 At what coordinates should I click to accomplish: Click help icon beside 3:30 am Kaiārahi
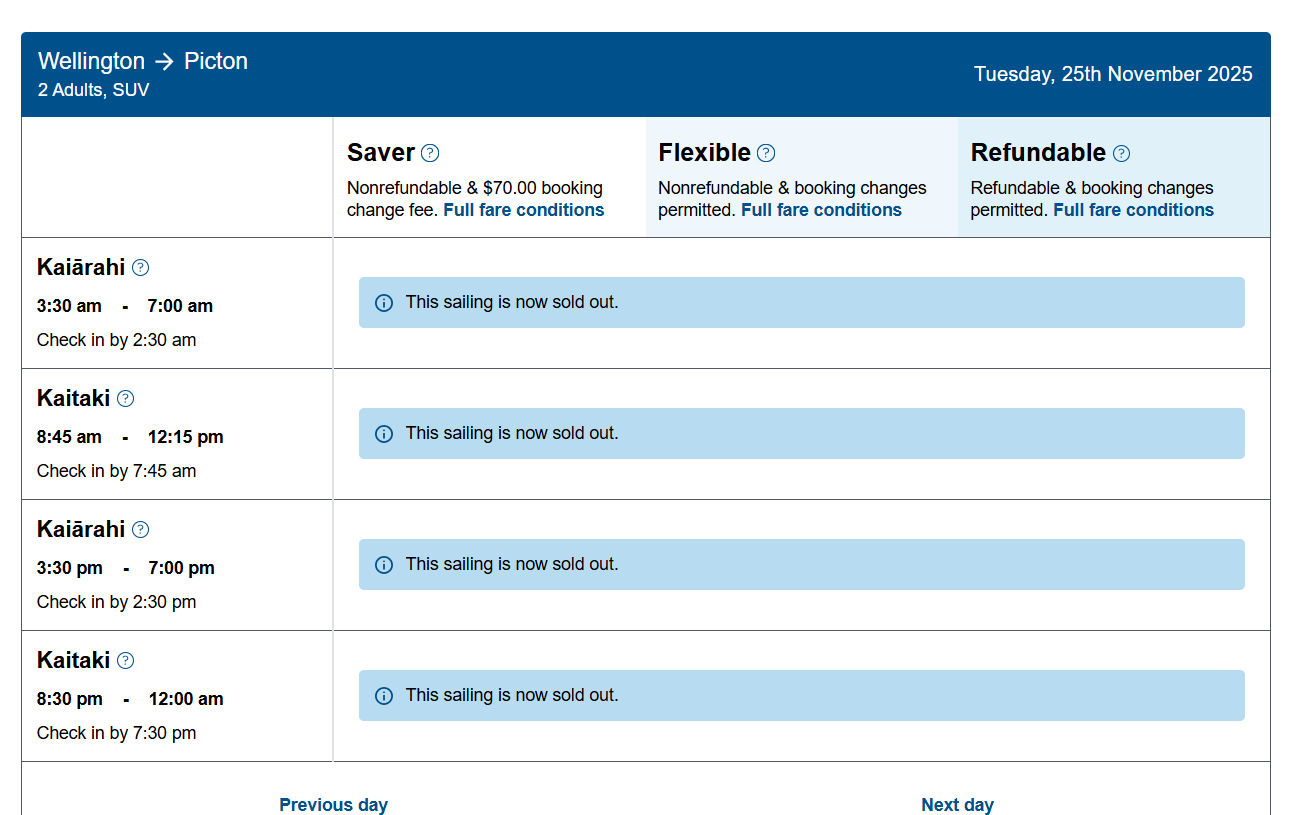pyautogui.click(x=141, y=267)
